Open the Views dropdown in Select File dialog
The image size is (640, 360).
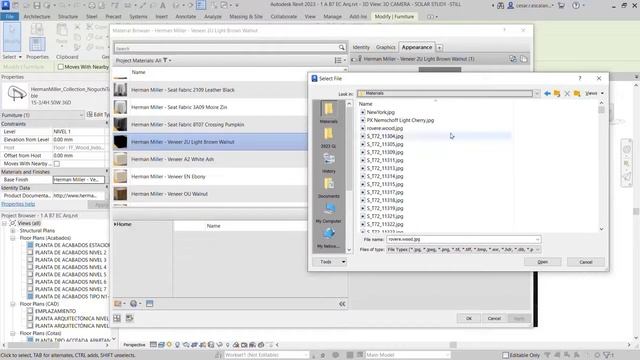594,93
